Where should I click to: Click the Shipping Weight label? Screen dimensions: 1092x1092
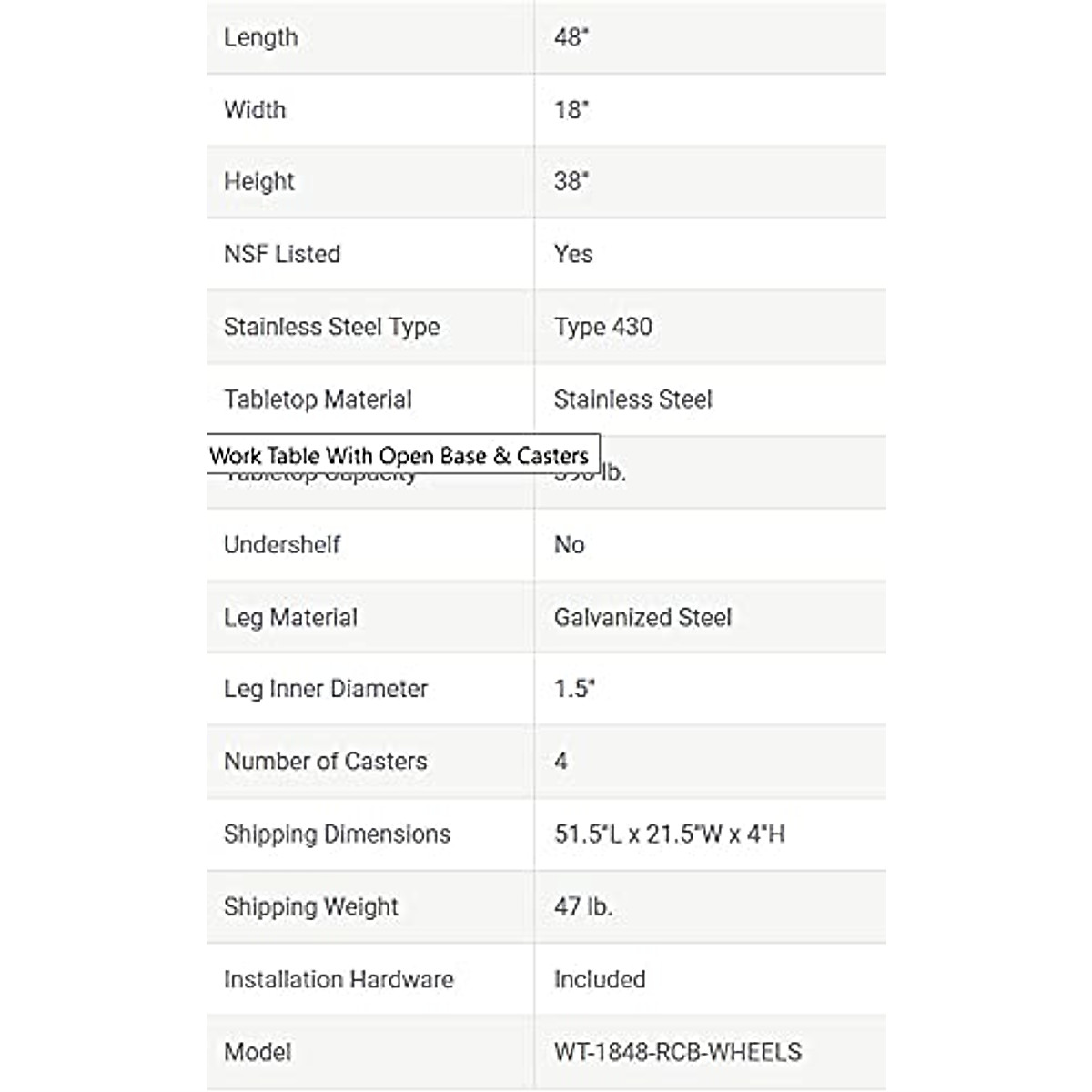tap(311, 906)
